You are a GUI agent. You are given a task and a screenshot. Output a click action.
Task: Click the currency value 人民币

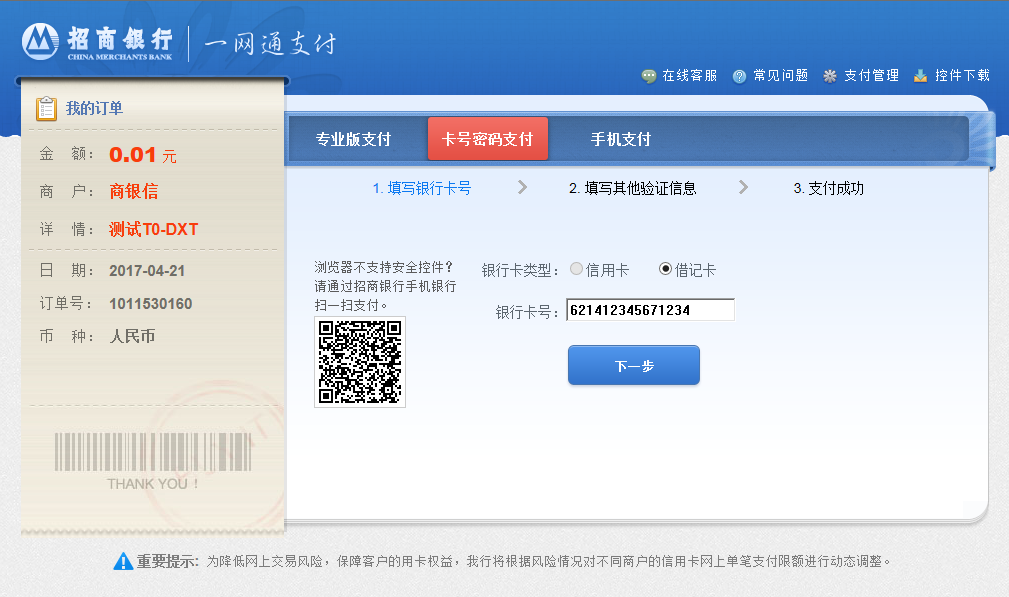(132, 336)
